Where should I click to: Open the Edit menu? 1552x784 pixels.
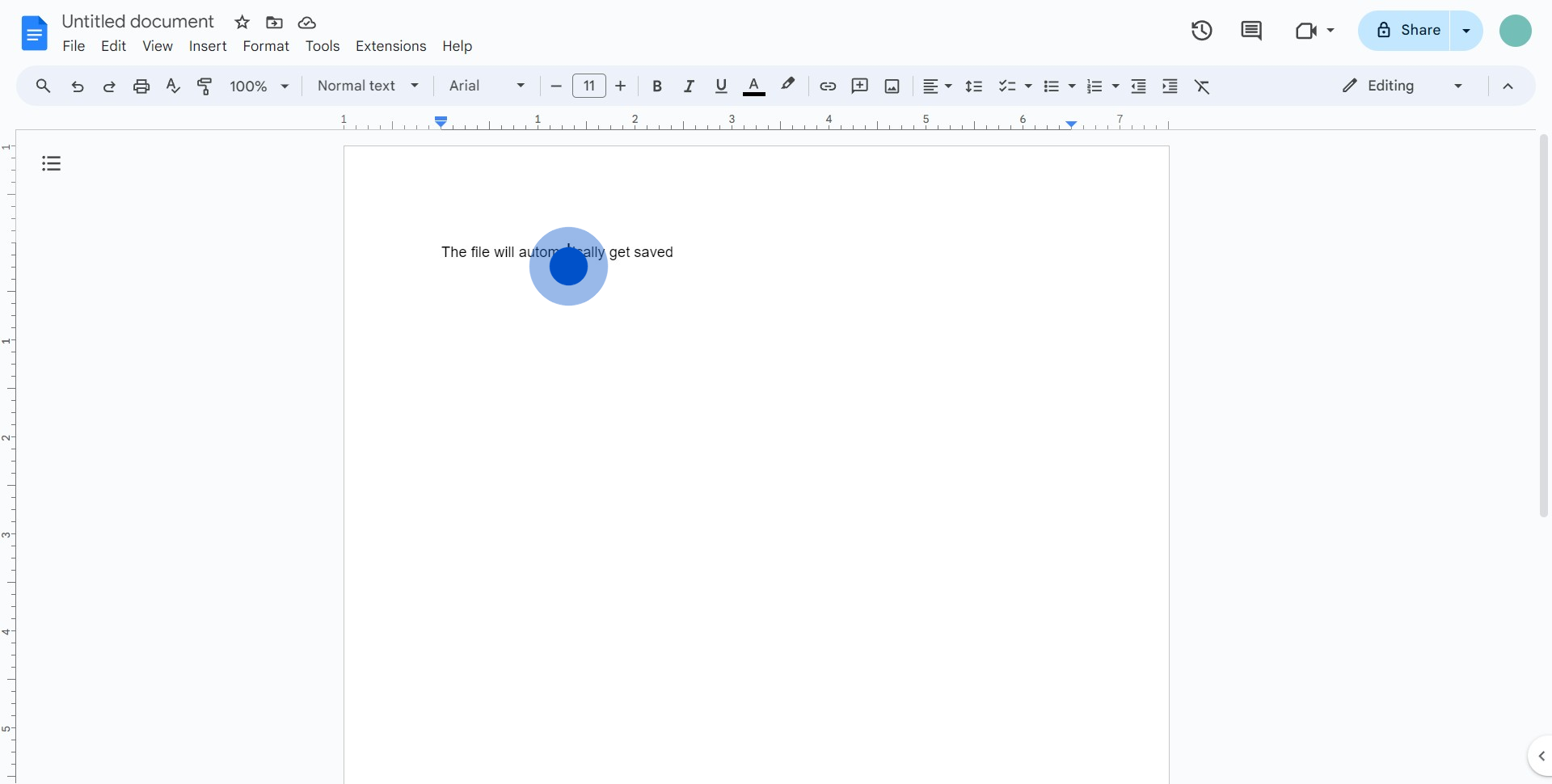point(113,46)
